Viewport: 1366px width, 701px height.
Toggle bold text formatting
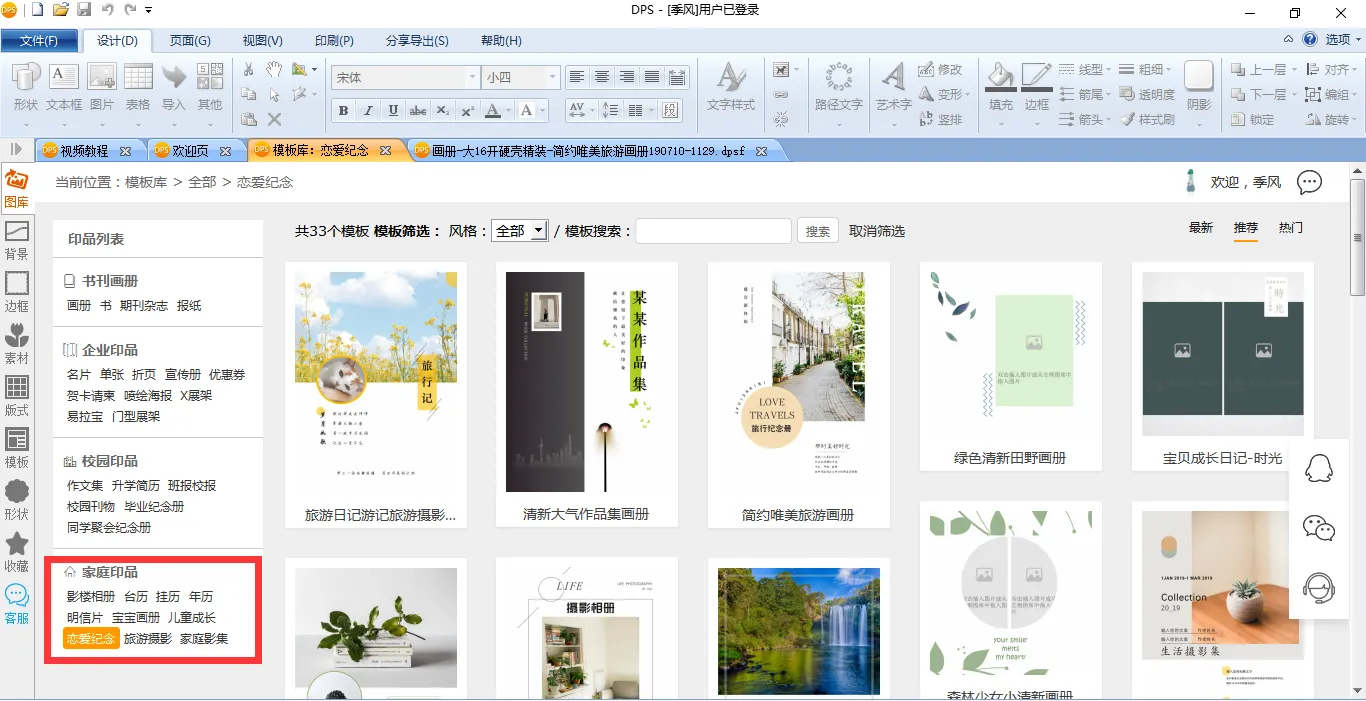tap(343, 110)
